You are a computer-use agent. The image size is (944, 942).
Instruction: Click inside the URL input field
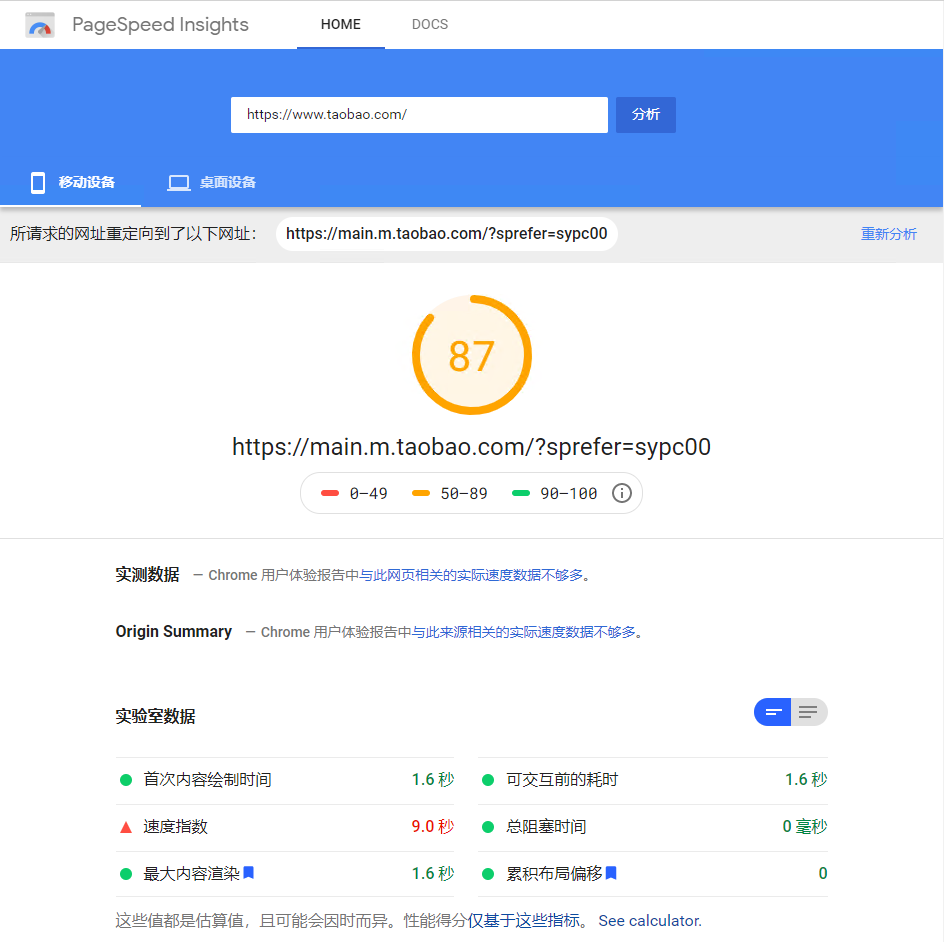click(419, 114)
